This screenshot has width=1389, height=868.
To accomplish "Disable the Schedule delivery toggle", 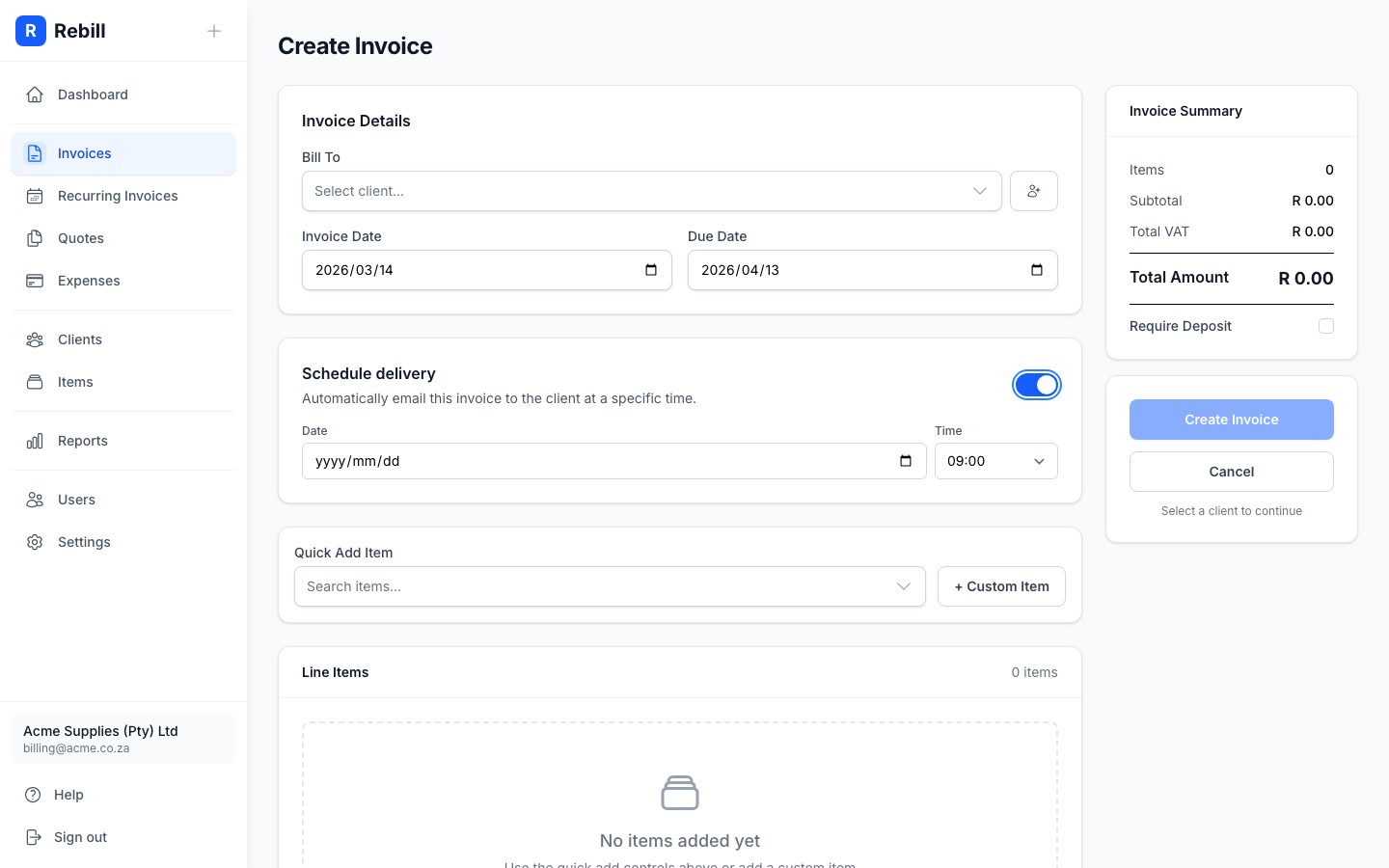I will 1037,385.
